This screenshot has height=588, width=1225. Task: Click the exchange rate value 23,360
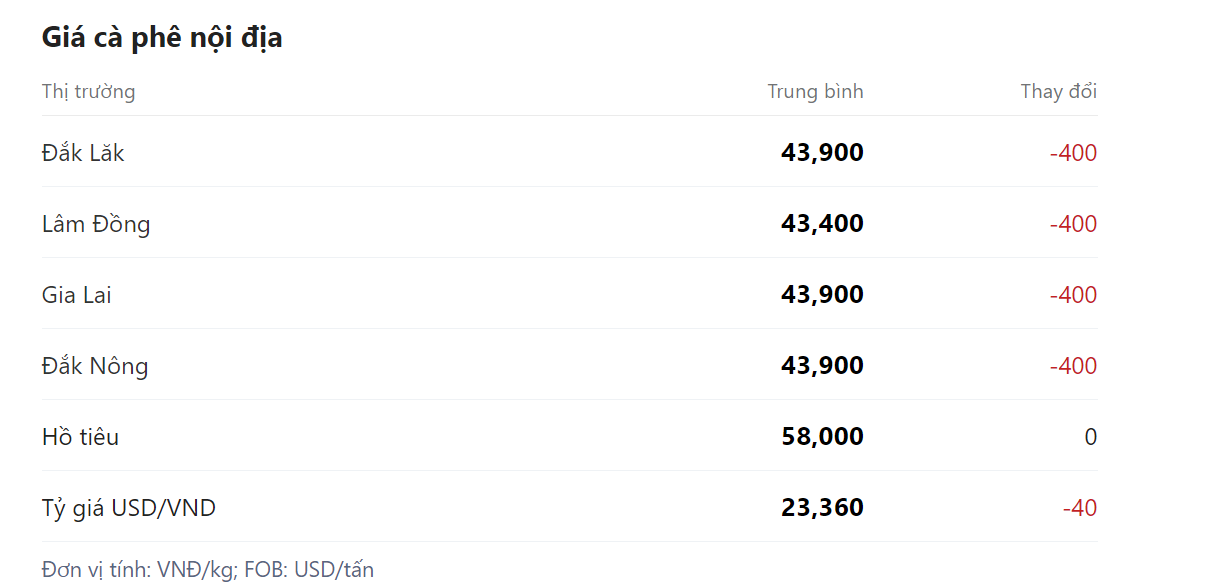click(822, 508)
